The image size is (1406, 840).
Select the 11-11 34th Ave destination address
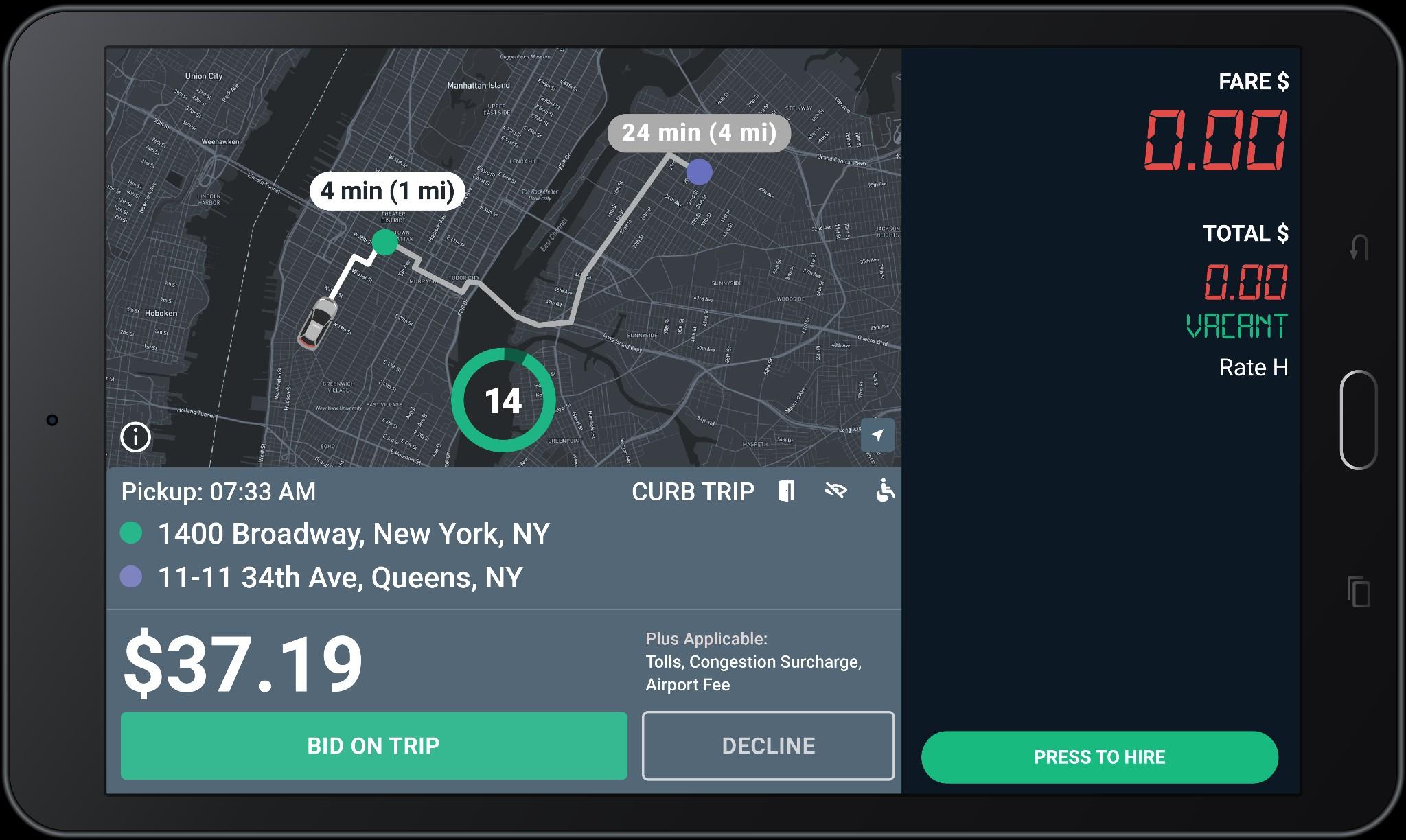coord(340,577)
